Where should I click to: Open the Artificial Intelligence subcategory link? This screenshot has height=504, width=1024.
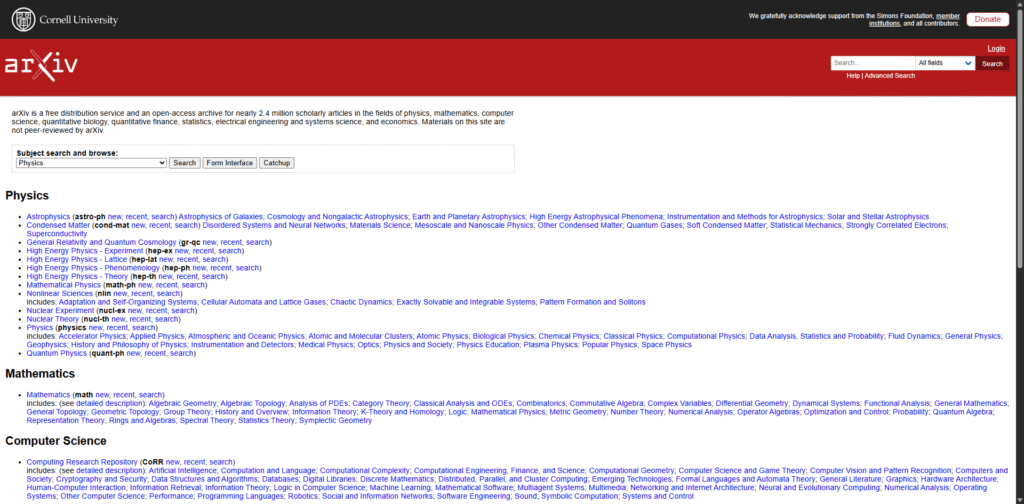[x=182, y=470]
